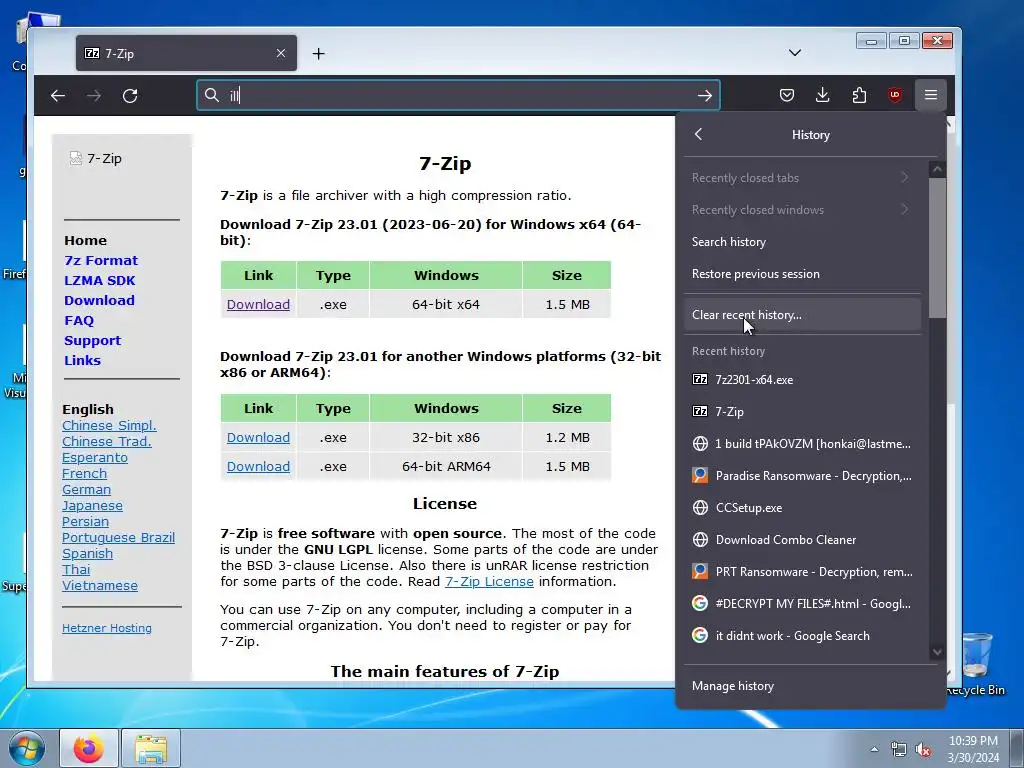Viewport: 1024px width, 768px height.
Task: Open 7z2301-x64.exe history entry
Action: tap(802, 379)
